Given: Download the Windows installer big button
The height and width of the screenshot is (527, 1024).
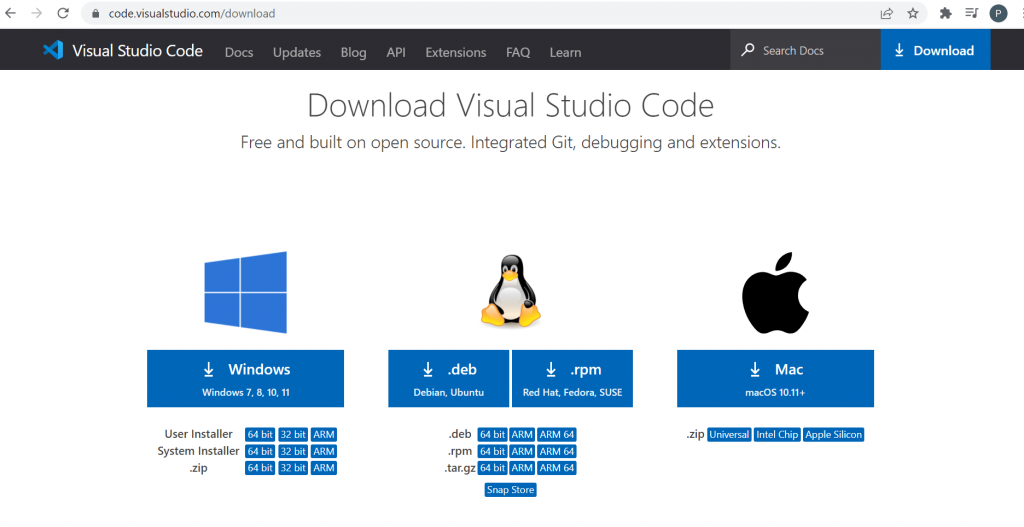Looking at the screenshot, I should pos(246,379).
